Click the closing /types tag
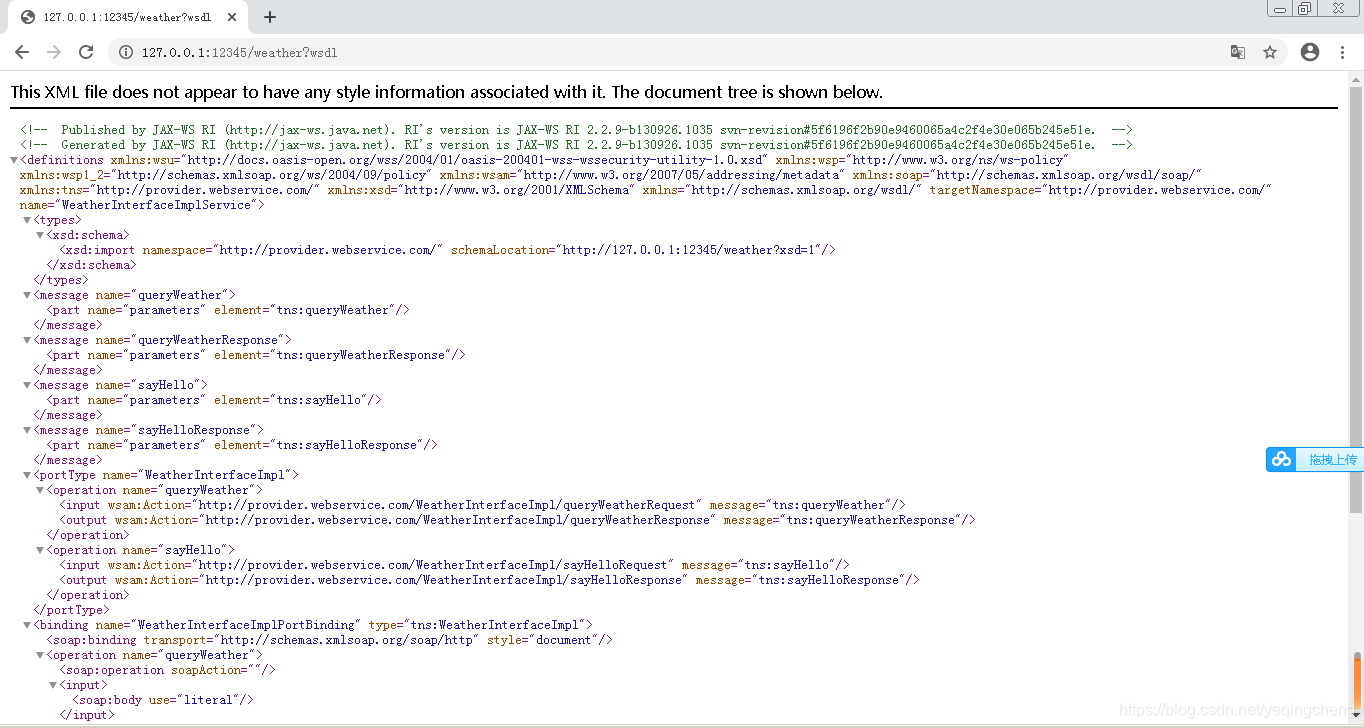The height and width of the screenshot is (728, 1364). point(61,280)
